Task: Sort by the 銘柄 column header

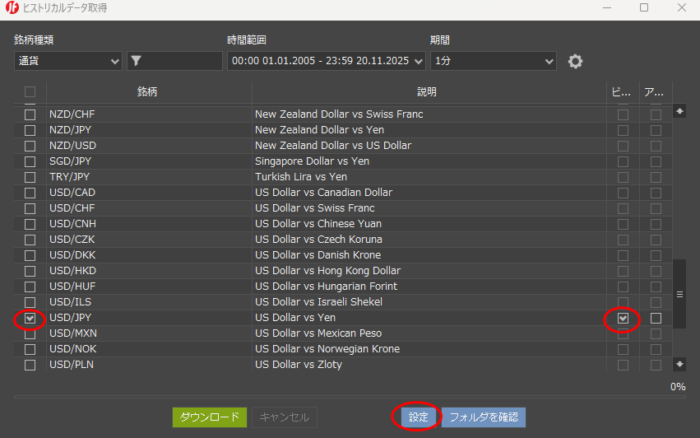Action: (147, 92)
